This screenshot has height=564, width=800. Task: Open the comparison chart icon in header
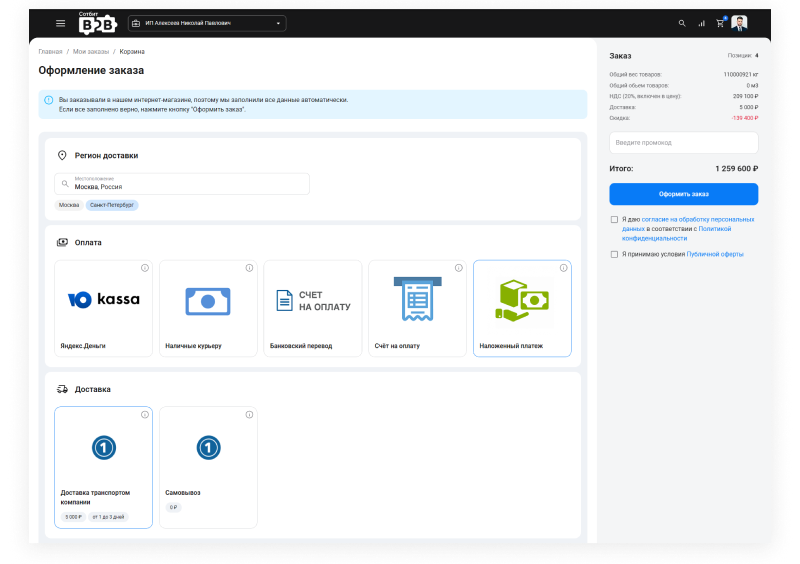pyautogui.click(x=701, y=23)
